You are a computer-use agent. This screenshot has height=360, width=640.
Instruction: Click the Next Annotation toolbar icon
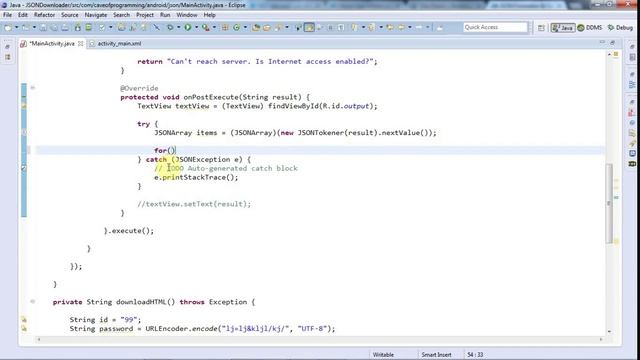(354, 27)
